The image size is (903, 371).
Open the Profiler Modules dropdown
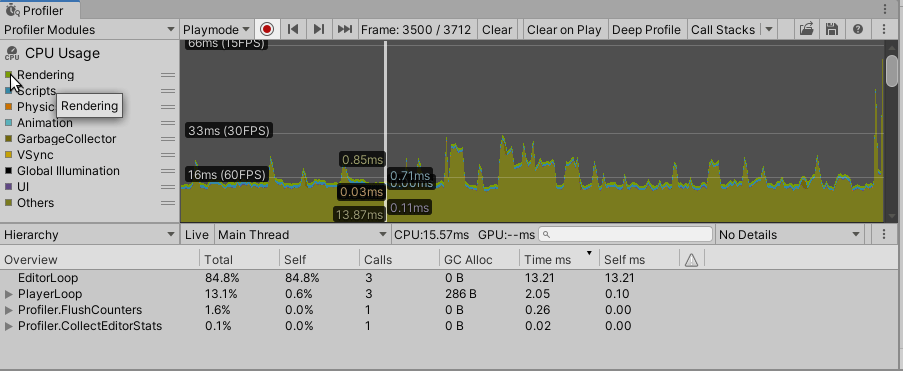point(89,29)
